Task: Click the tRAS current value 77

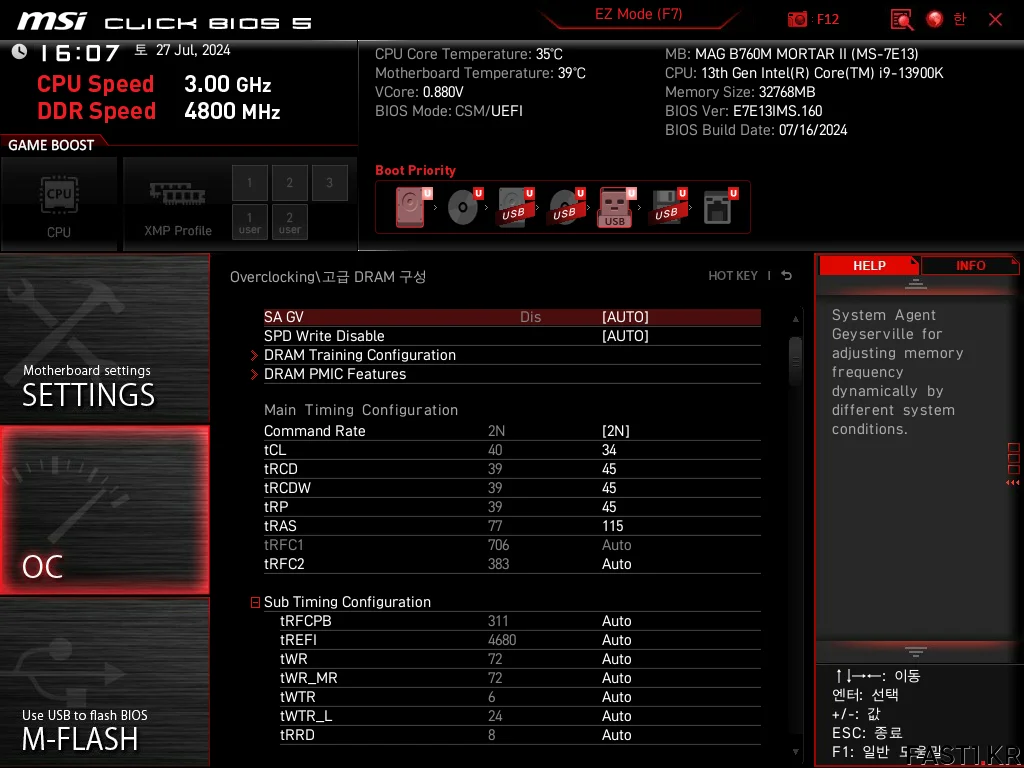Action: pyautogui.click(x=494, y=526)
